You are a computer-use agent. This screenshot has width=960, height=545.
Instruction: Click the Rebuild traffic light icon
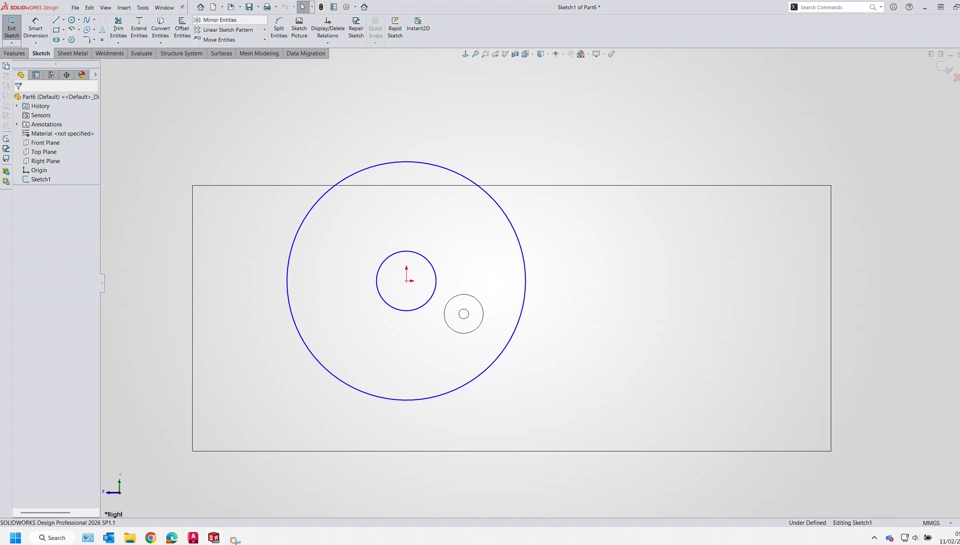click(321, 7)
